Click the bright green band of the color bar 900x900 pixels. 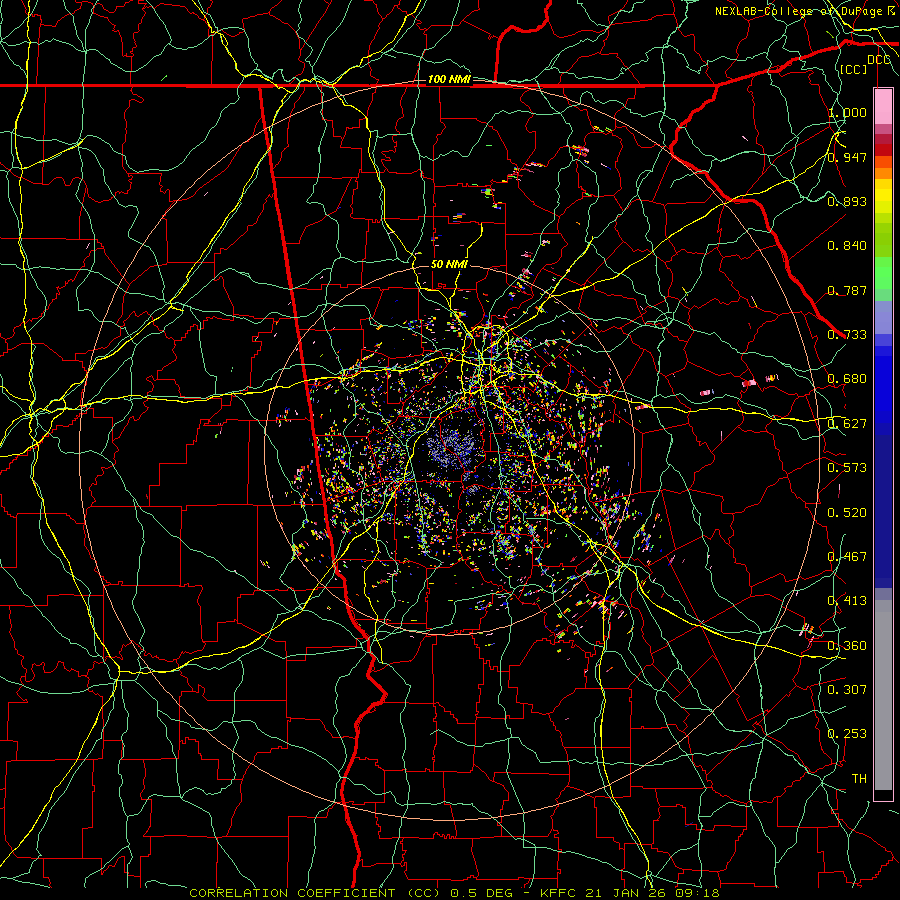(x=883, y=273)
